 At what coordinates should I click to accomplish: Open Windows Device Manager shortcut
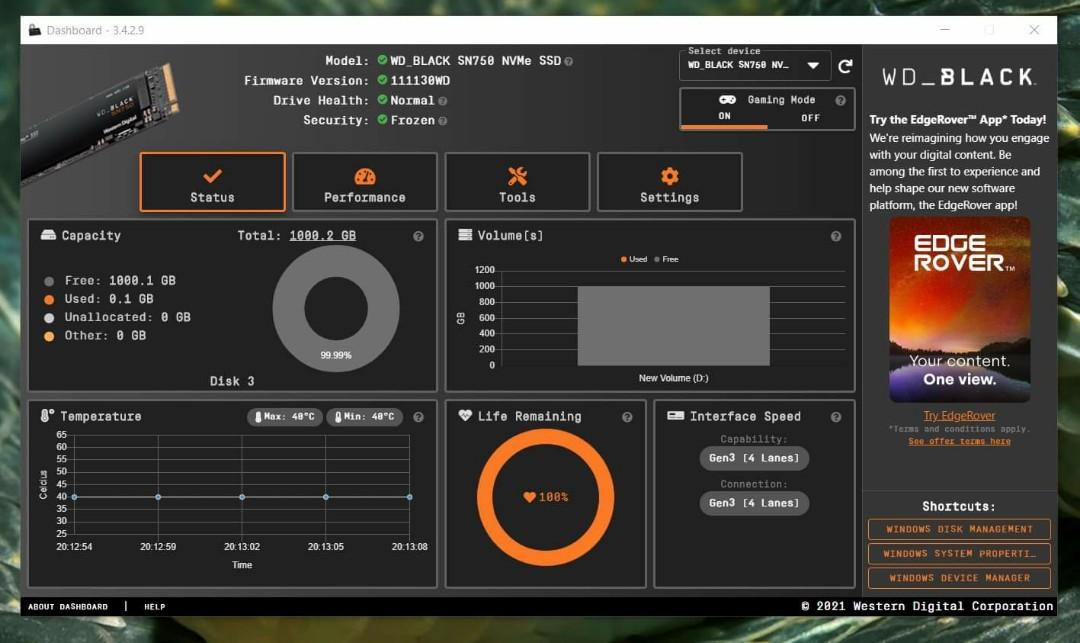tap(959, 578)
